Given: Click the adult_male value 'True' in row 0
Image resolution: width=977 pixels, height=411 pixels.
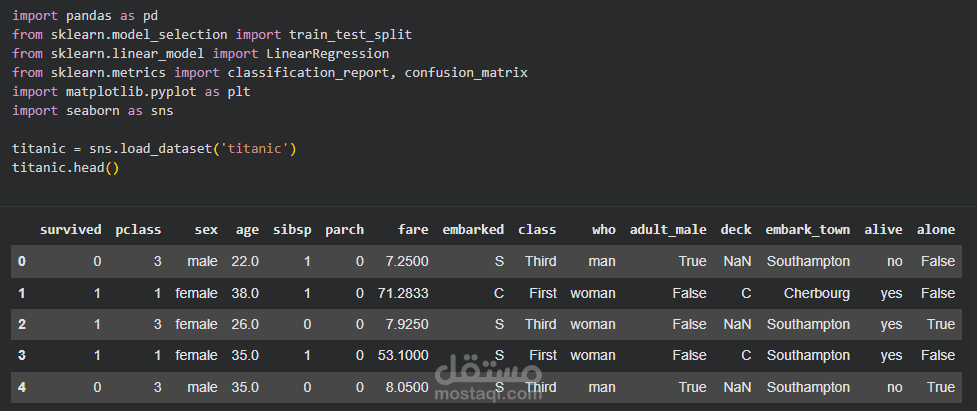Looking at the screenshot, I should coord(693,262).
